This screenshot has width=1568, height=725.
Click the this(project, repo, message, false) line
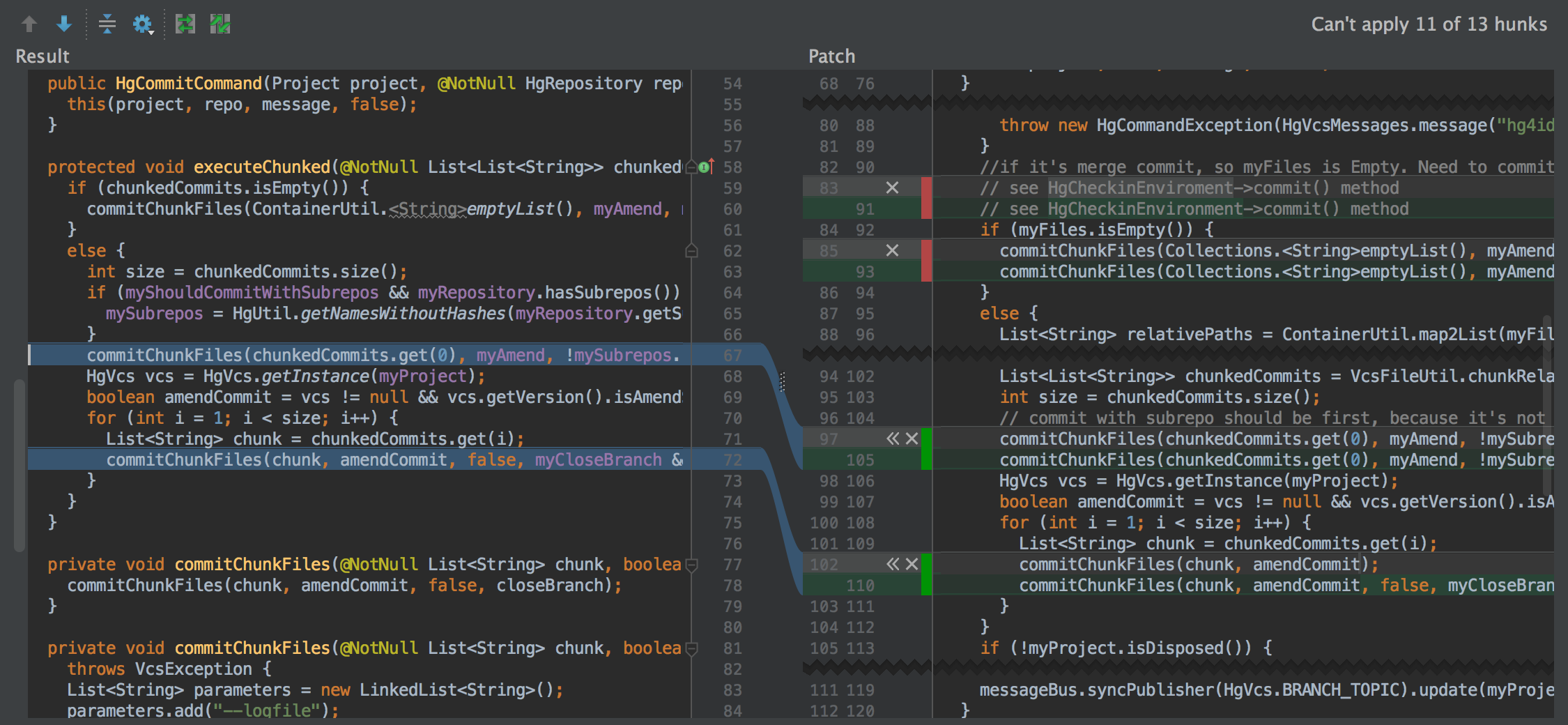coord(242,105)
